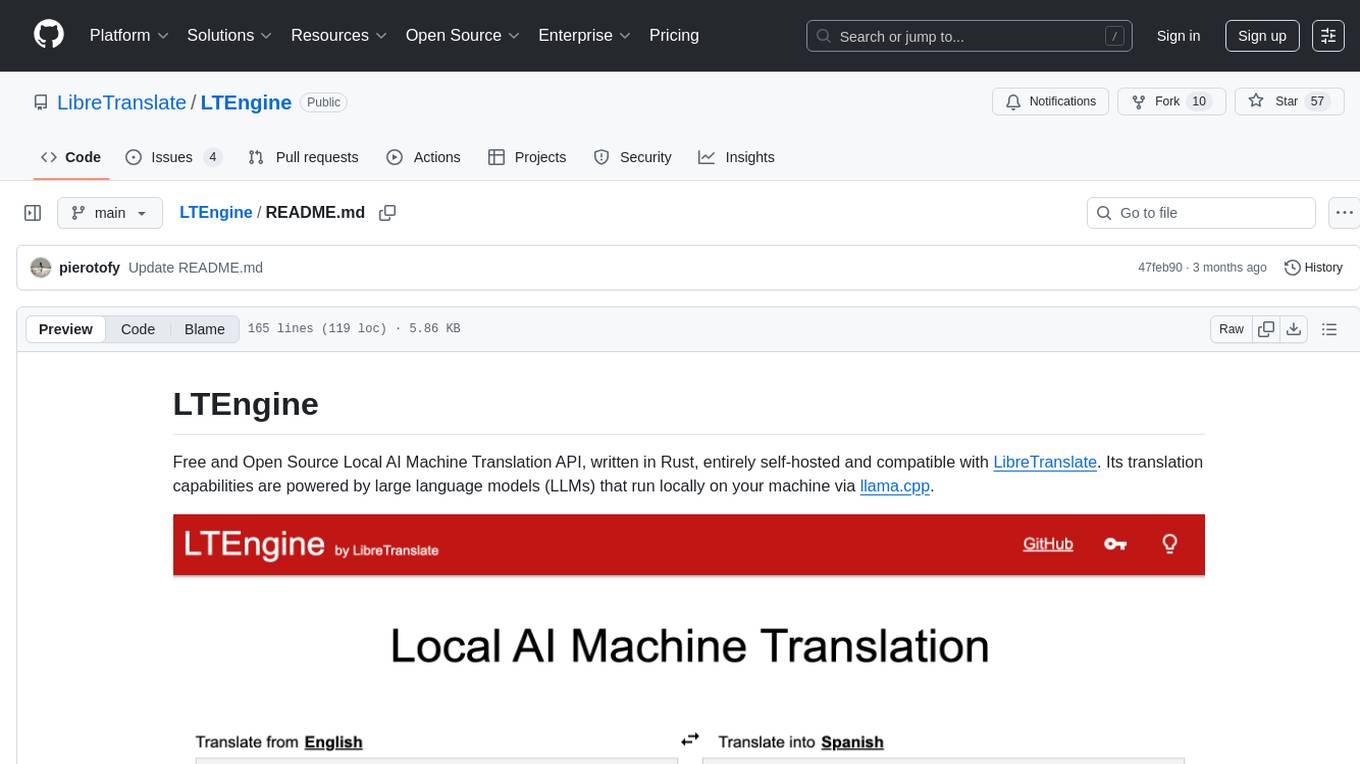The width and height of the screenshot is (1360, 764).
Task: Copy the README.md file path
Action: [x=388, y=212]
